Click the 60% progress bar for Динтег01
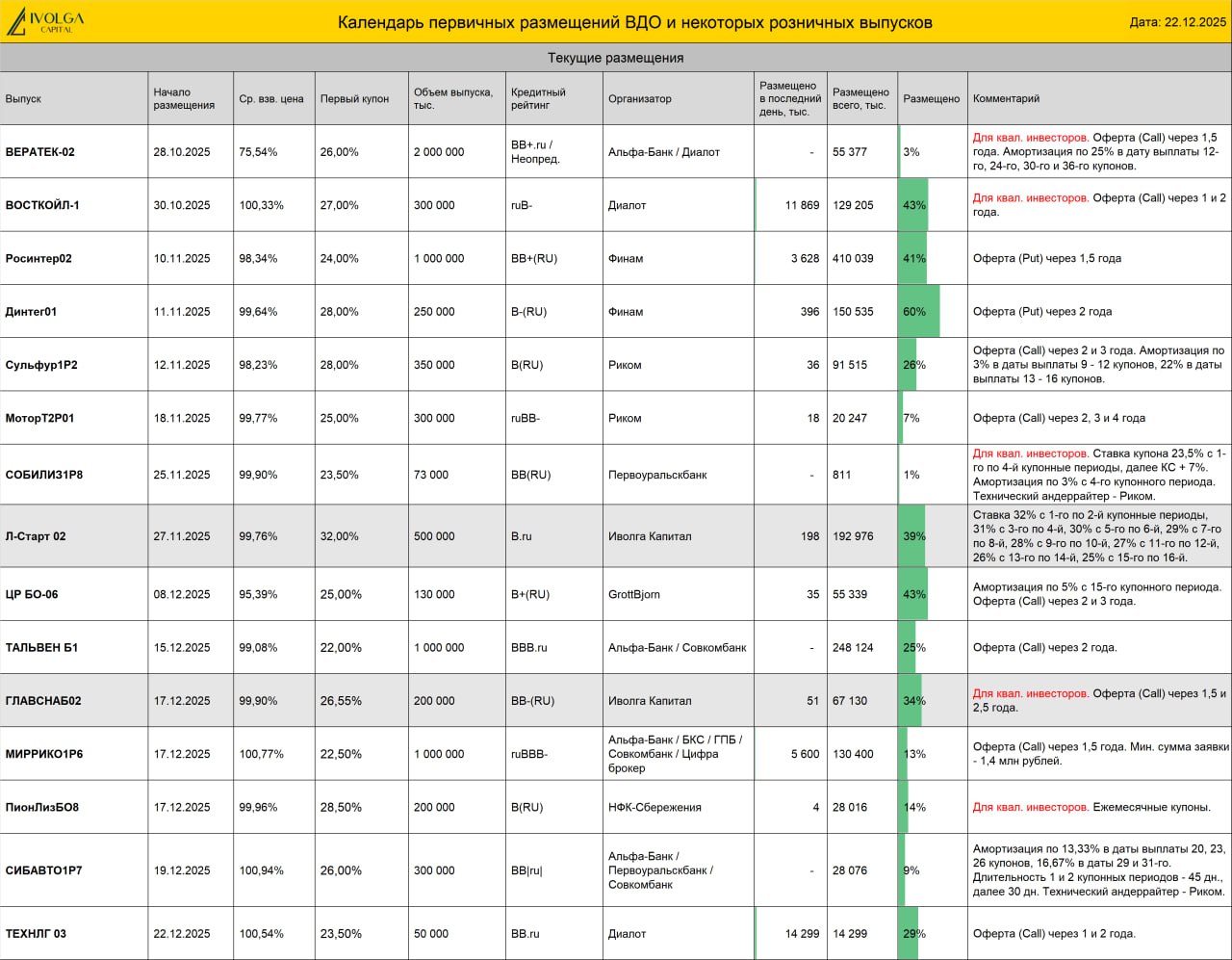1232x960 pixels. (919, 312)
